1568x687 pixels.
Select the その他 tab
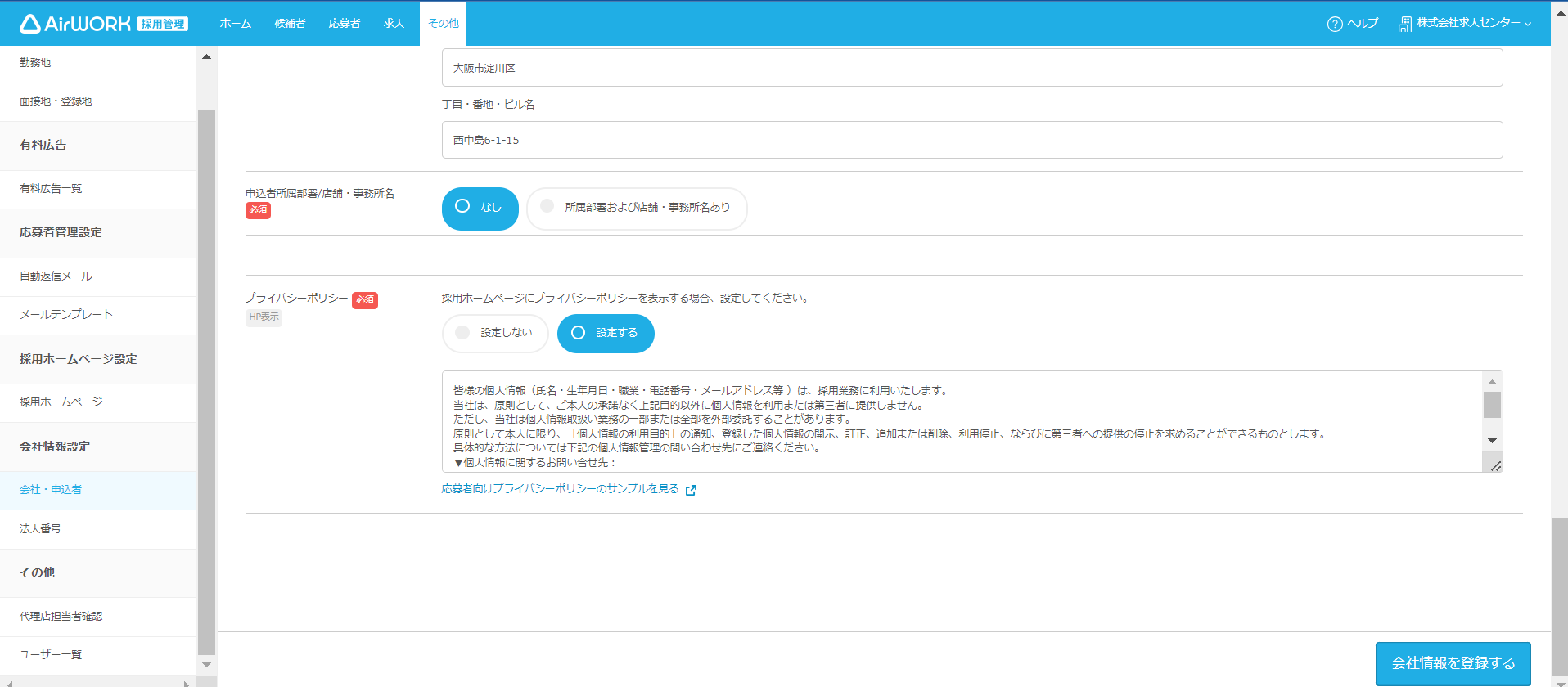(443, 24)
